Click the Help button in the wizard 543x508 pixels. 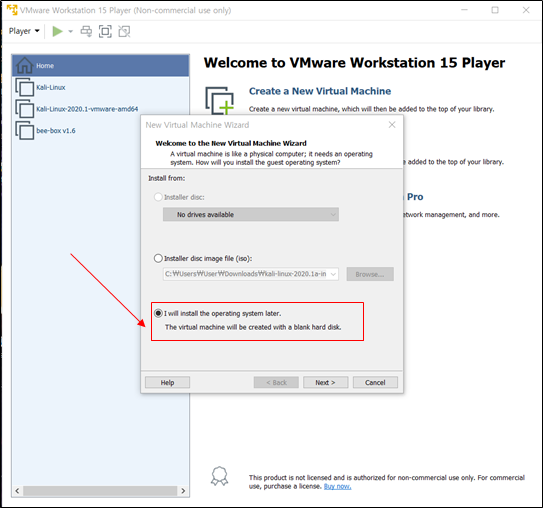(167, 382)
